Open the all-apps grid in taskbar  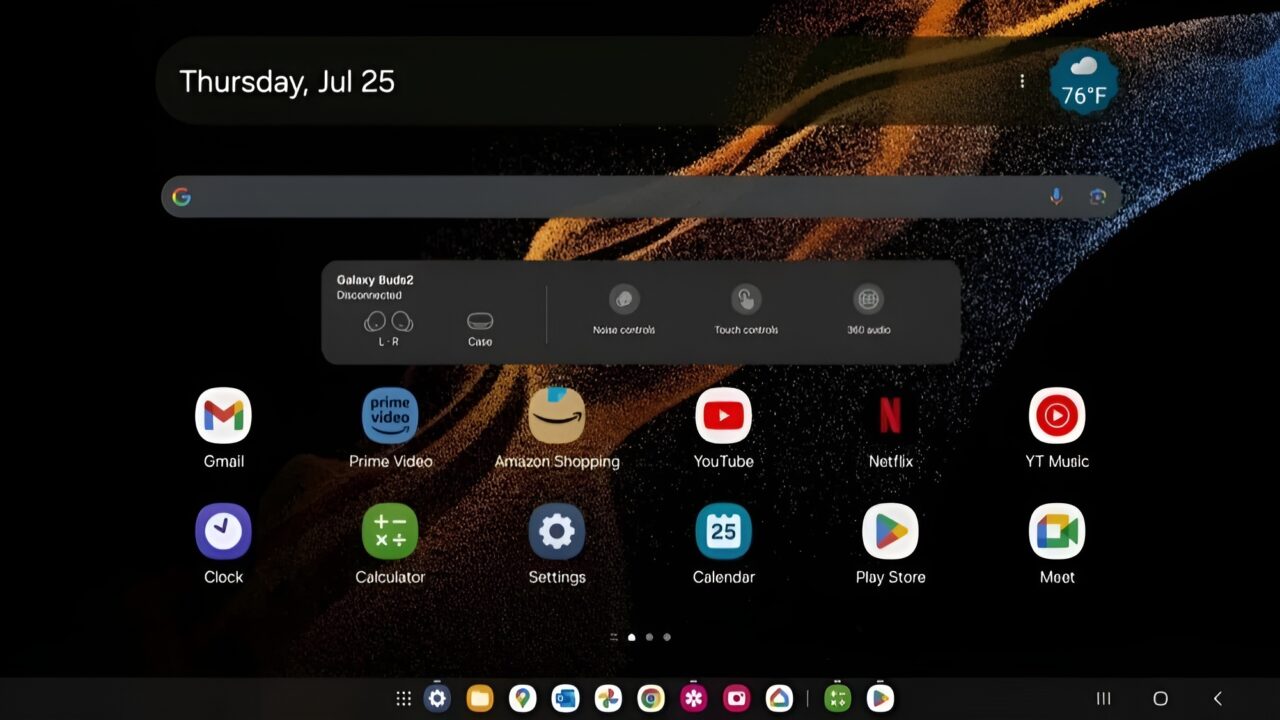click(x=404, y=699)
